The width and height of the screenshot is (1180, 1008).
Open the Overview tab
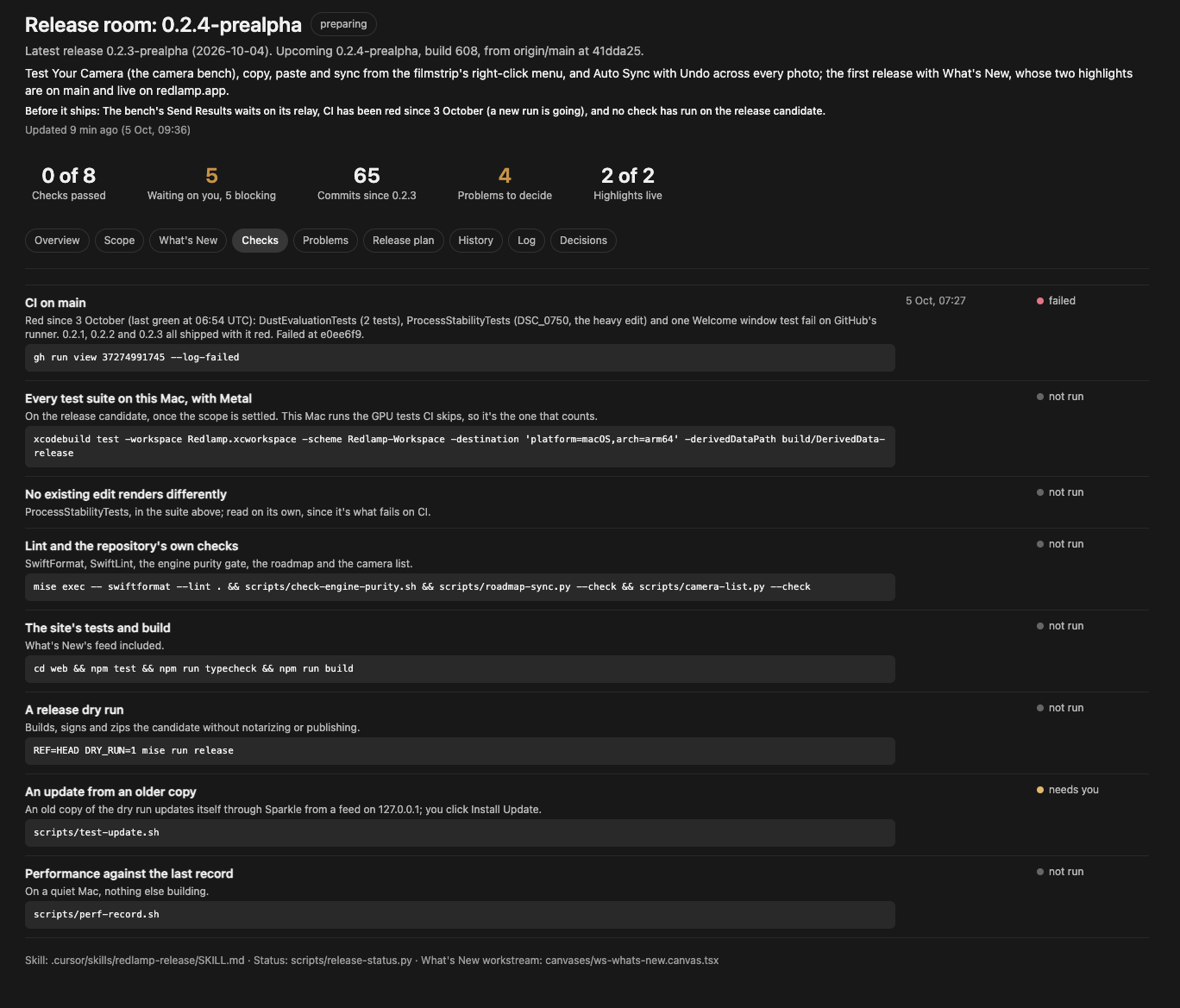(x=57, y=241)
